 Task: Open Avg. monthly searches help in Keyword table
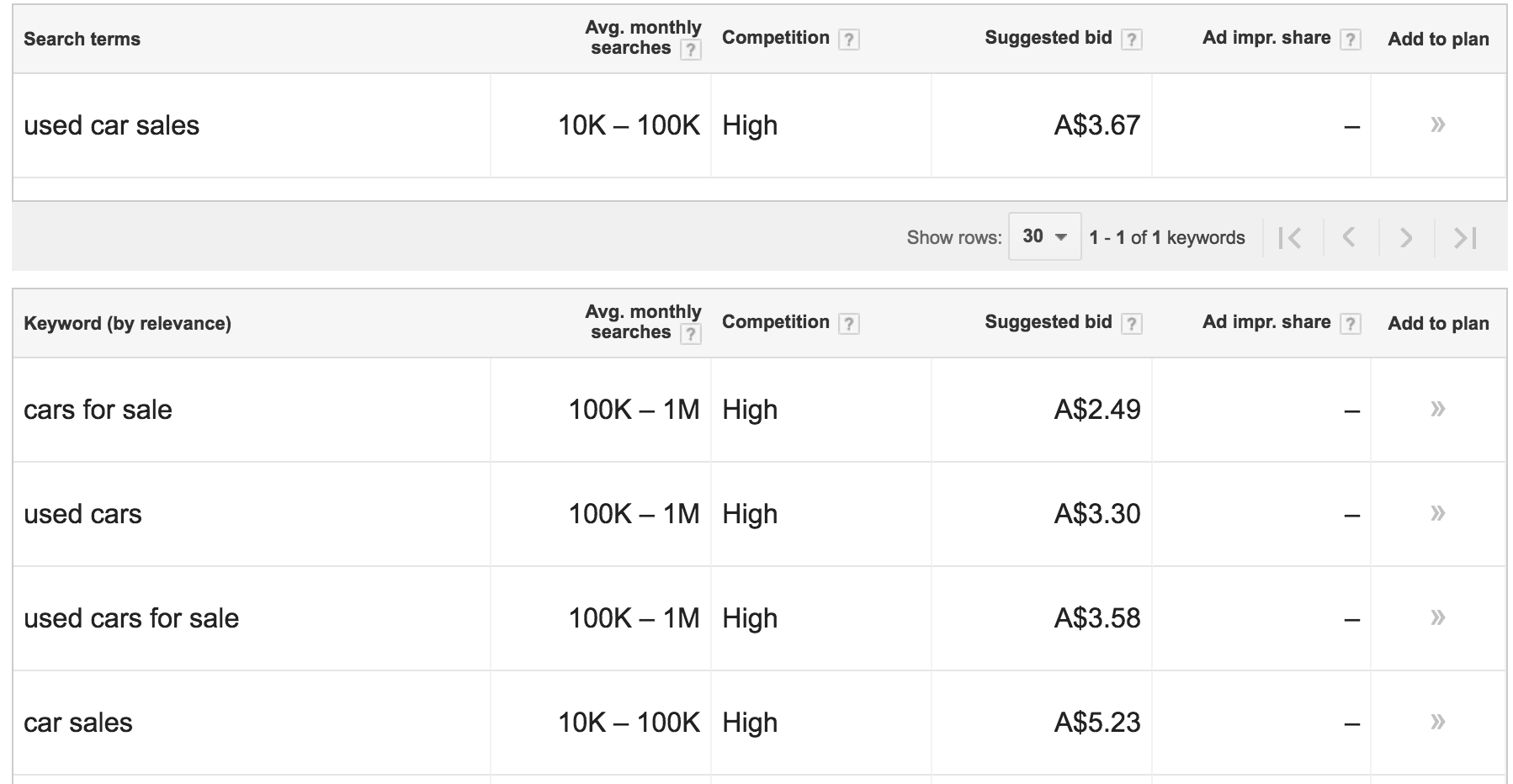pos(690,334)
